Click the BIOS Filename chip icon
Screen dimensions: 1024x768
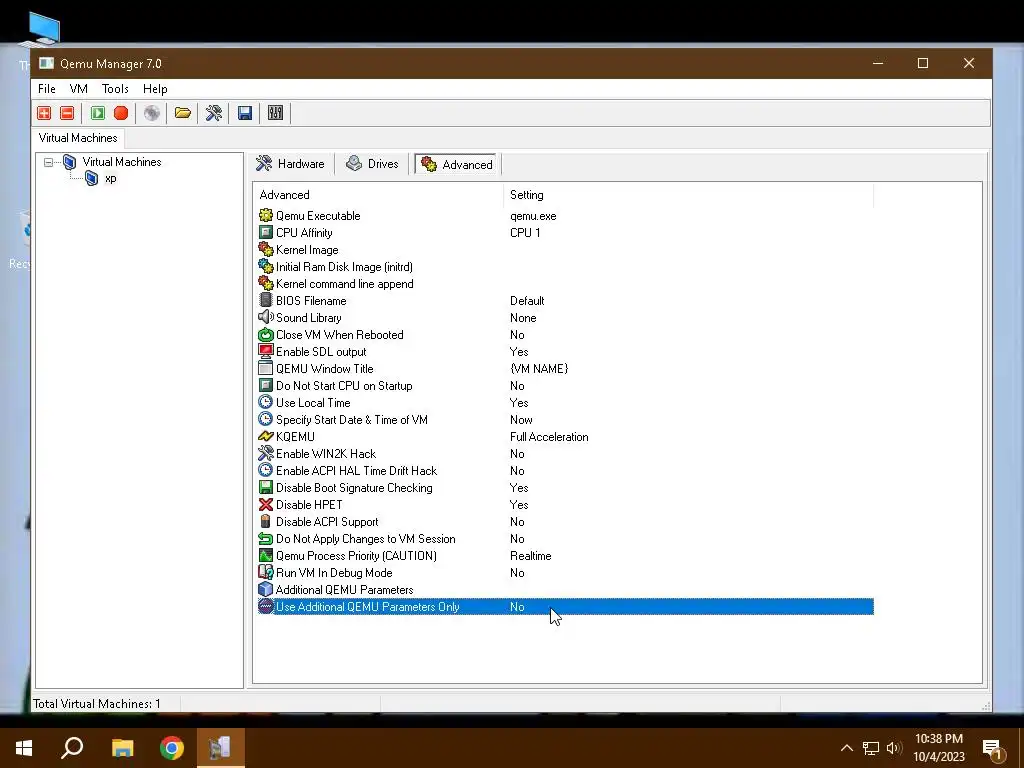point(266,300)
